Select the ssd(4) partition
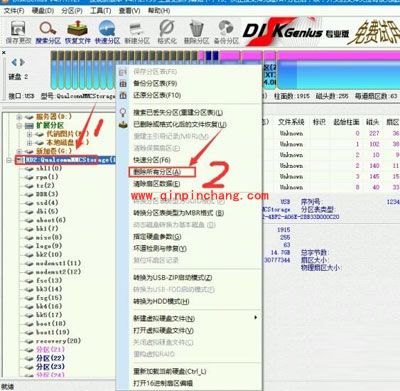Image resolution: width=400 pixels, height=391 pixels. [x=47, y=203]
